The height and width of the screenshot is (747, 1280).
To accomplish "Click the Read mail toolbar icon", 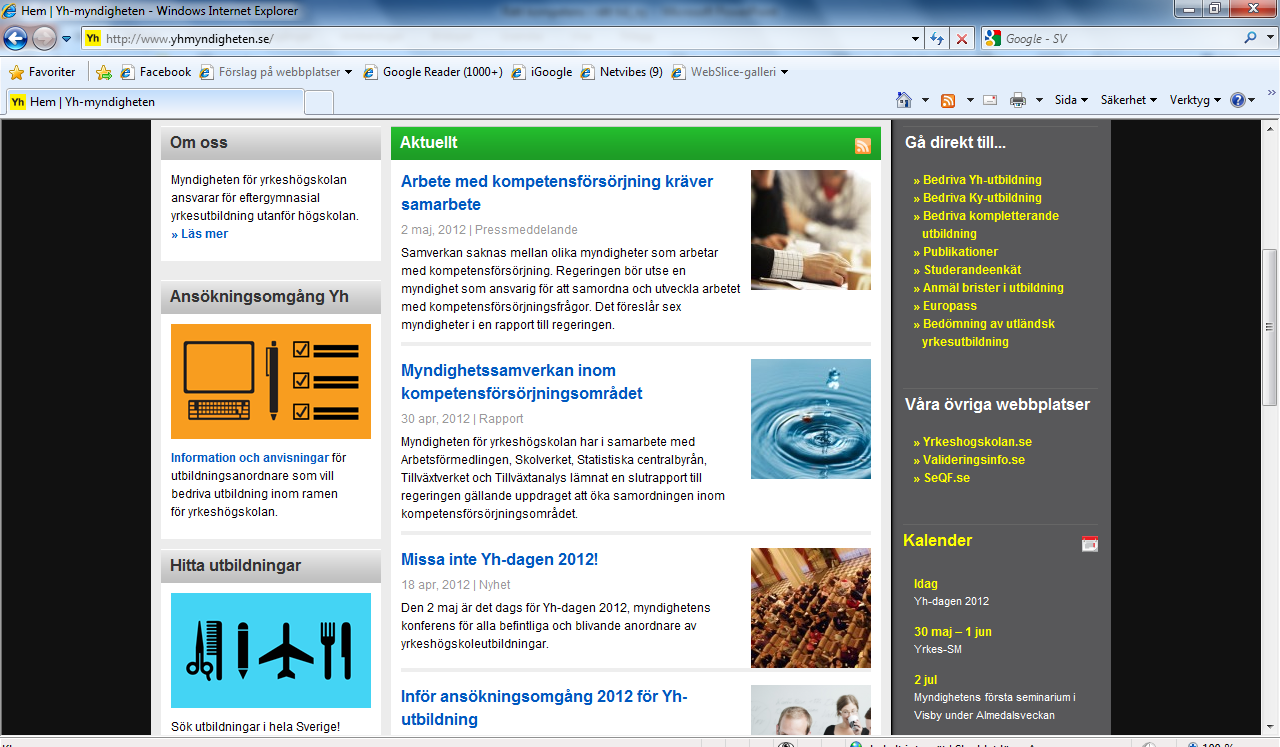I will [x=990, y=100].
